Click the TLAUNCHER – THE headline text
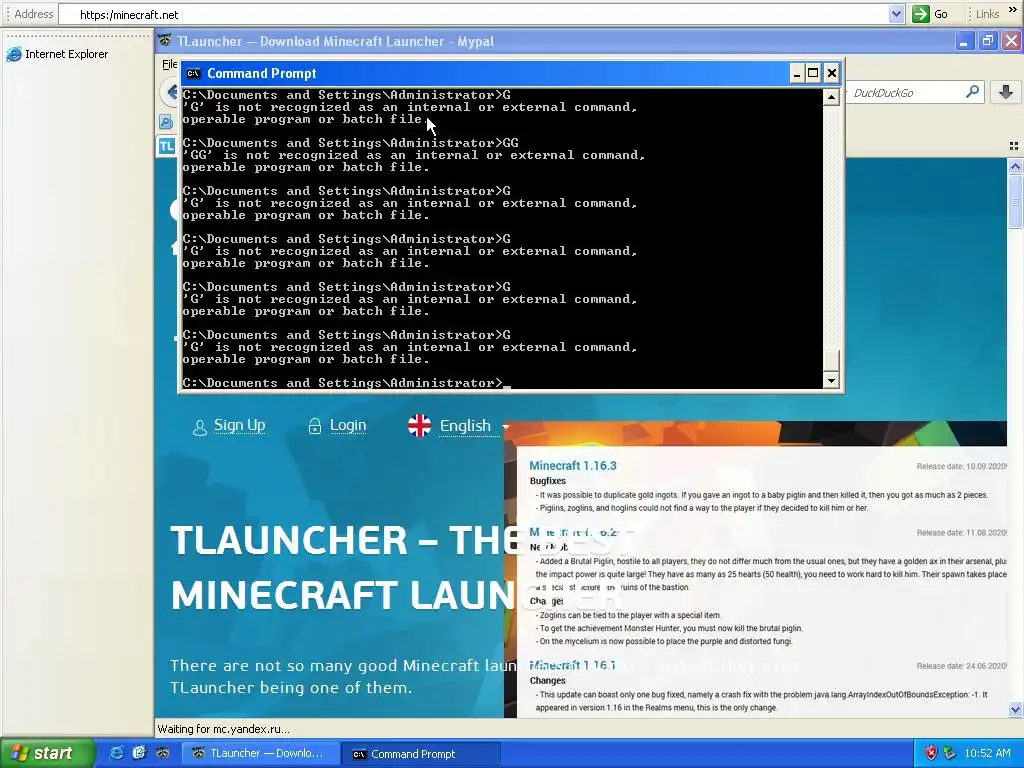Screen dimensions: 1024x768 click(343, 540)
